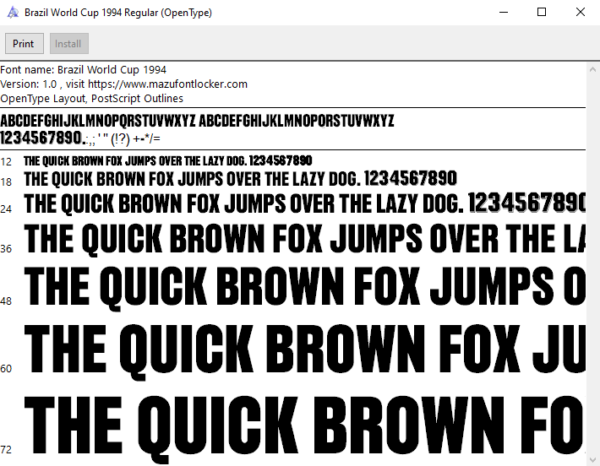Click the size 72 sample sentence

pos(305,429)
